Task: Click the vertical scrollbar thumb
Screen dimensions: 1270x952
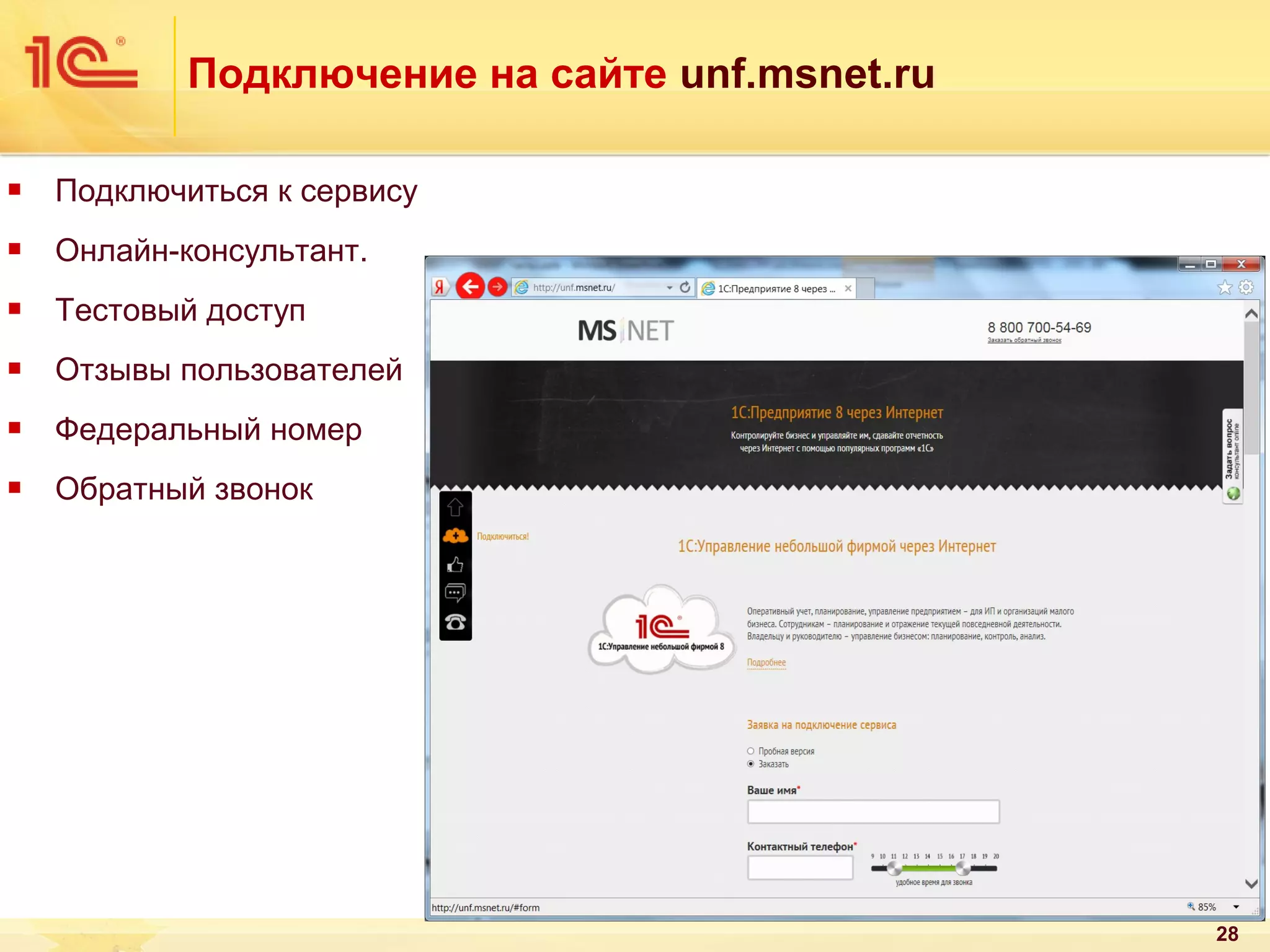Action: (x=1251, y=389)
